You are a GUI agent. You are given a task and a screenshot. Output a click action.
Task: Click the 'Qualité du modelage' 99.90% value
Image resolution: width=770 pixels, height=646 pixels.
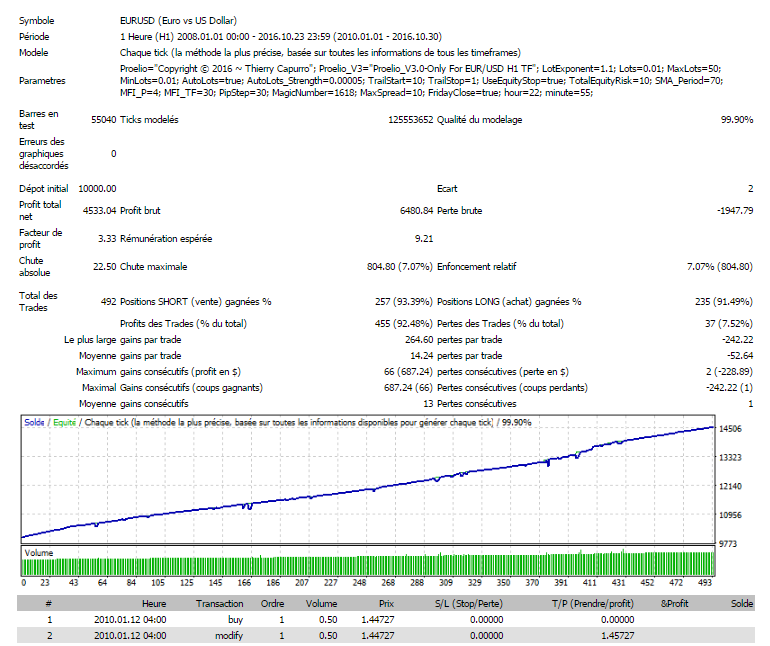click(736, 120)
